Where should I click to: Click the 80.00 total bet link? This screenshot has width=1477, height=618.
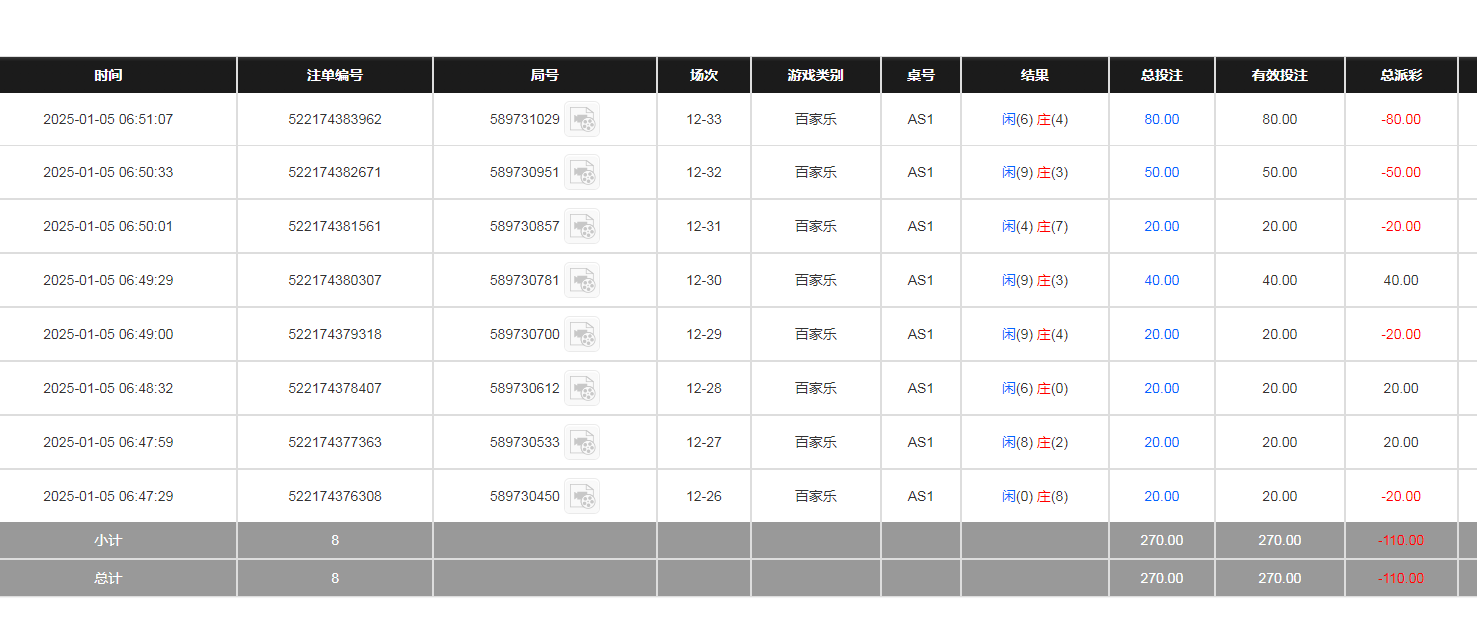pyautogui.click(x=1161, y=120)
